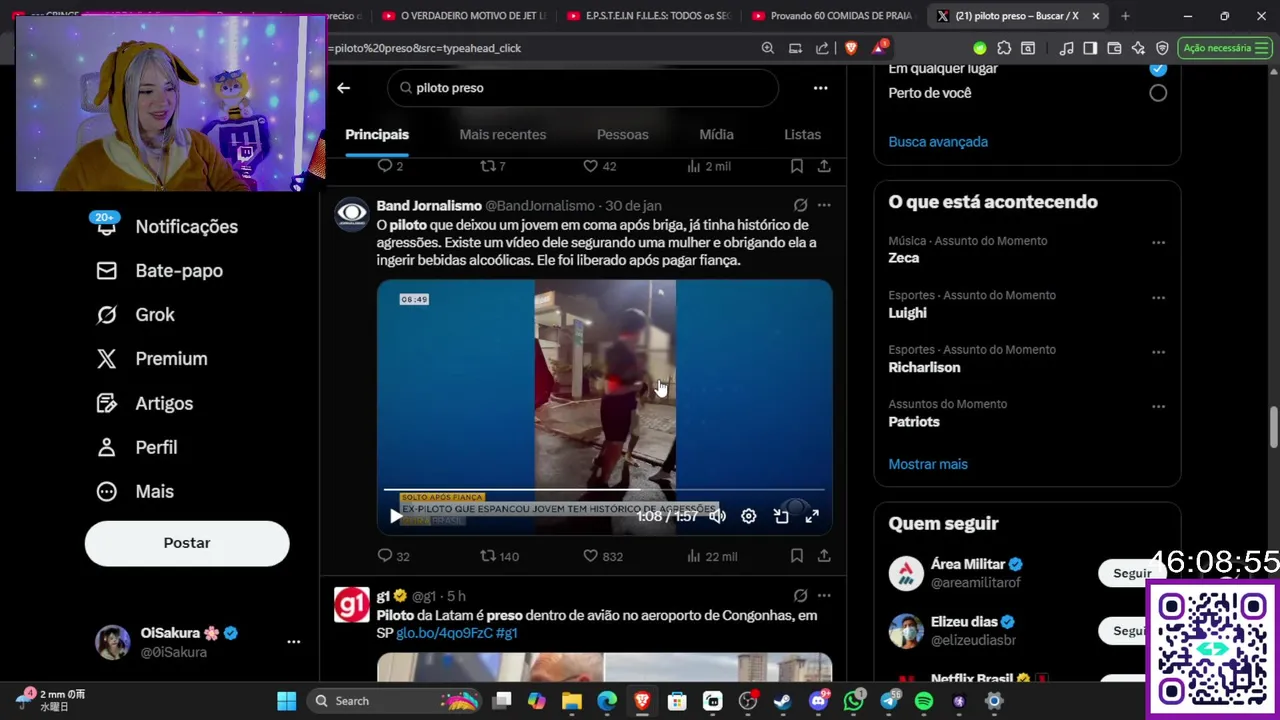Open the glo.bo/4qo9FzC link
Image resolution: width=1280 pixels, height=720 pixels.
coord(444,633)
